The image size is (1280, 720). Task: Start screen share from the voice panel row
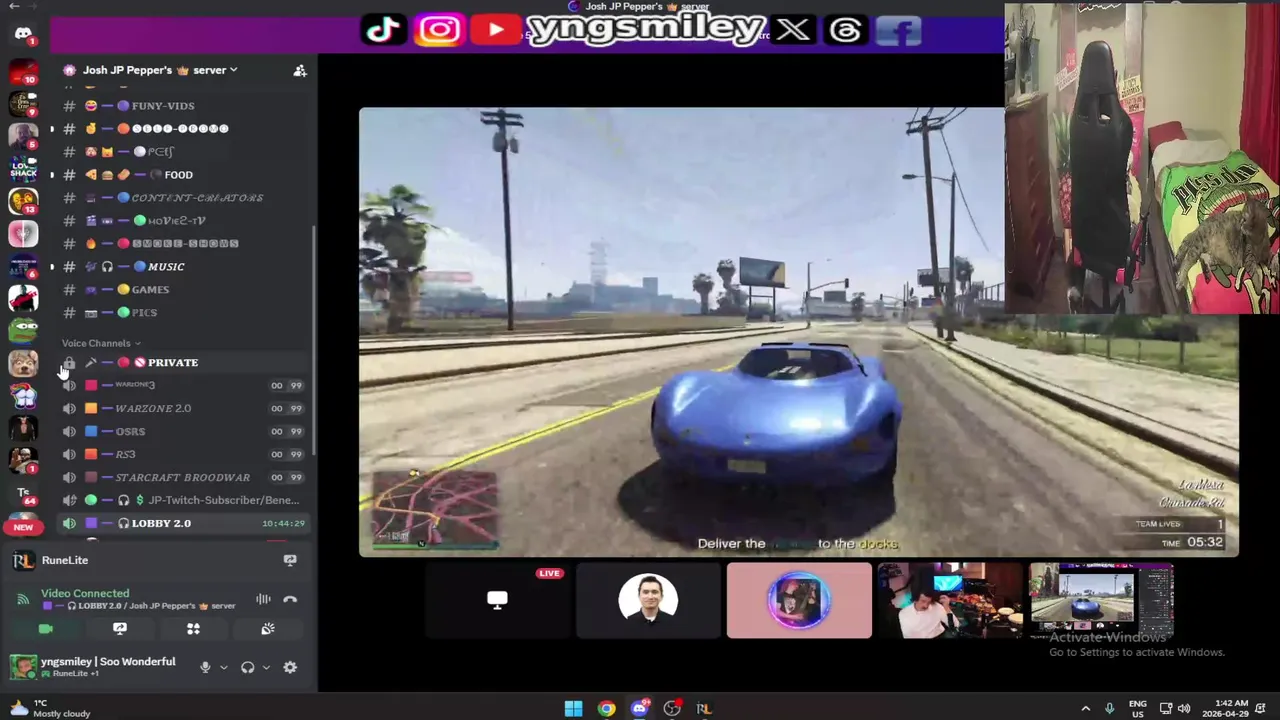(119, 629)
